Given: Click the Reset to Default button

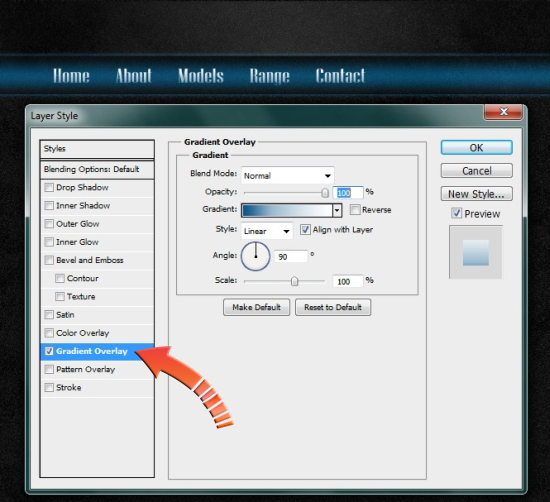Looking at the screenshot, I should [x=333, y=307].
